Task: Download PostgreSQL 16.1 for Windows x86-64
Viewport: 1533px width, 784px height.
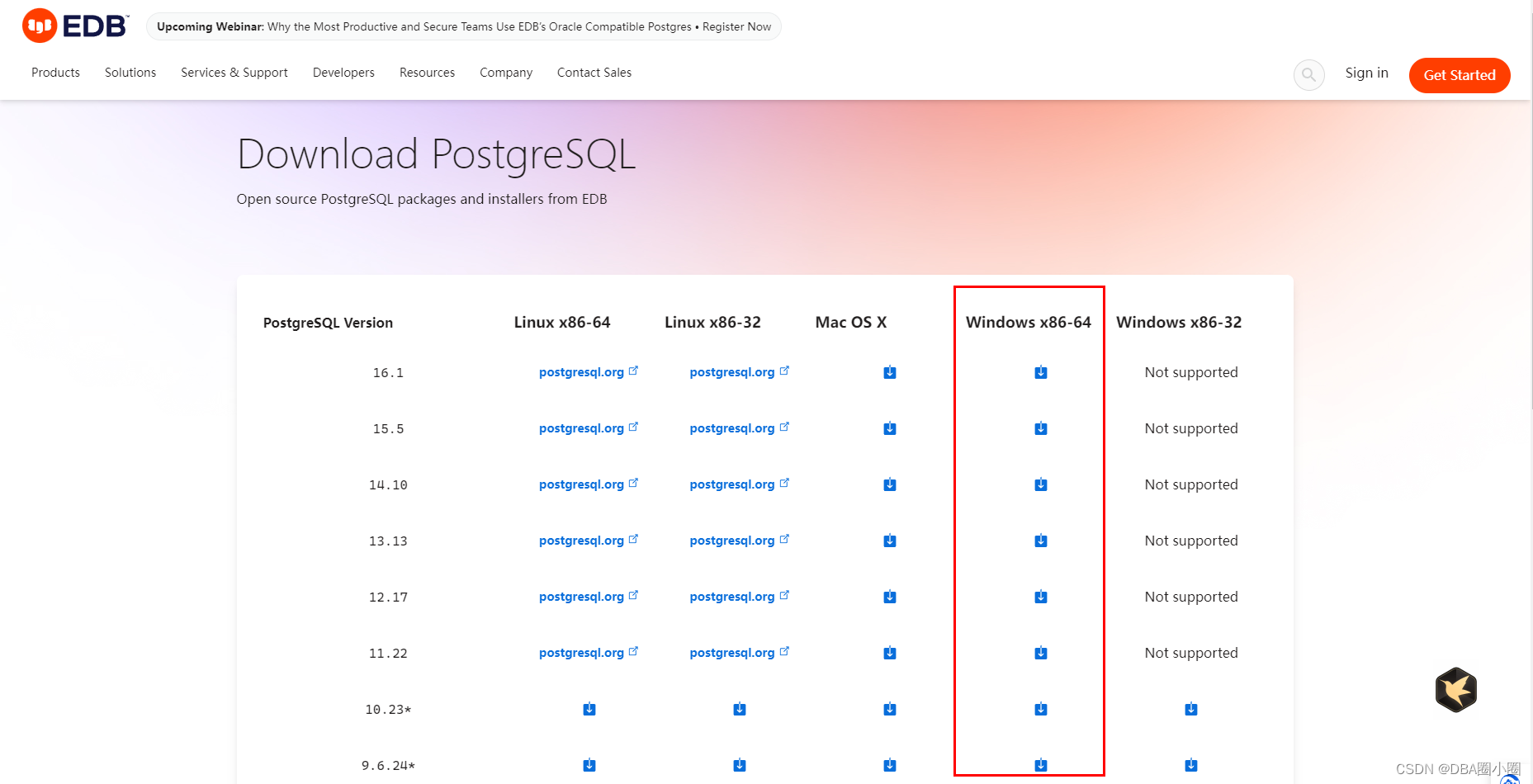Action: 1041,372
